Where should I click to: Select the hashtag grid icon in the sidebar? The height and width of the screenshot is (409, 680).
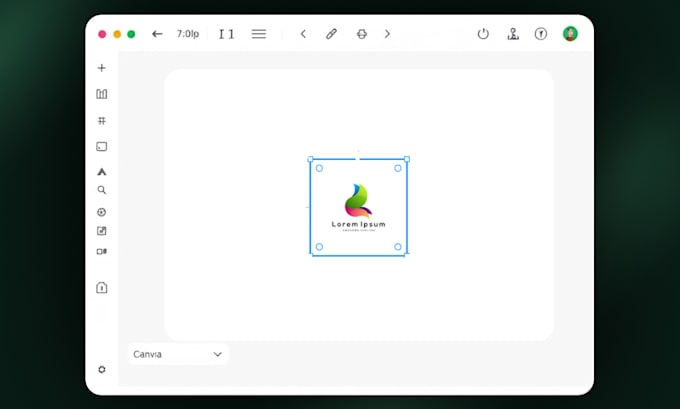[101, 121]
